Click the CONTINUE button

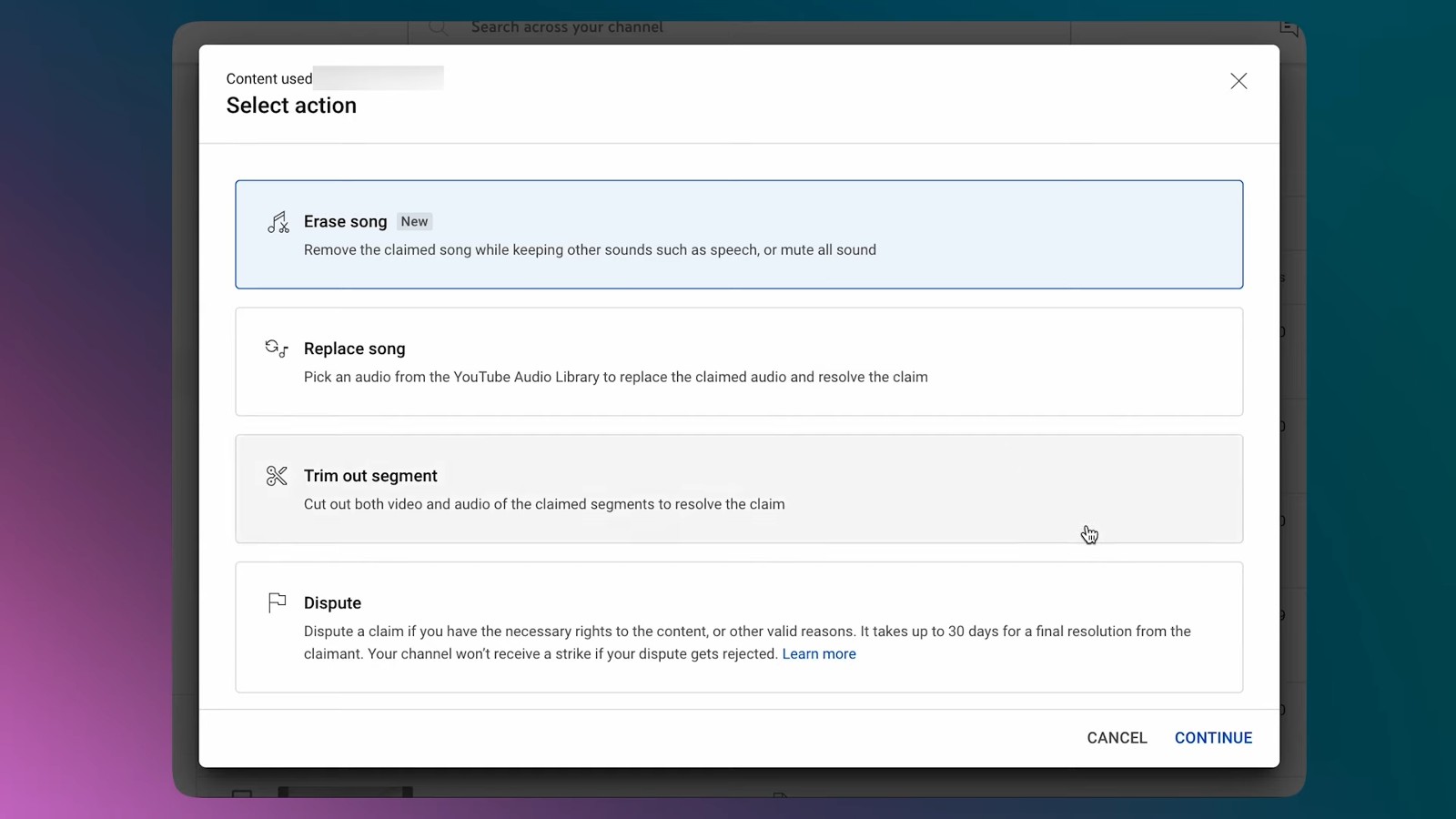pos(1213,738)
